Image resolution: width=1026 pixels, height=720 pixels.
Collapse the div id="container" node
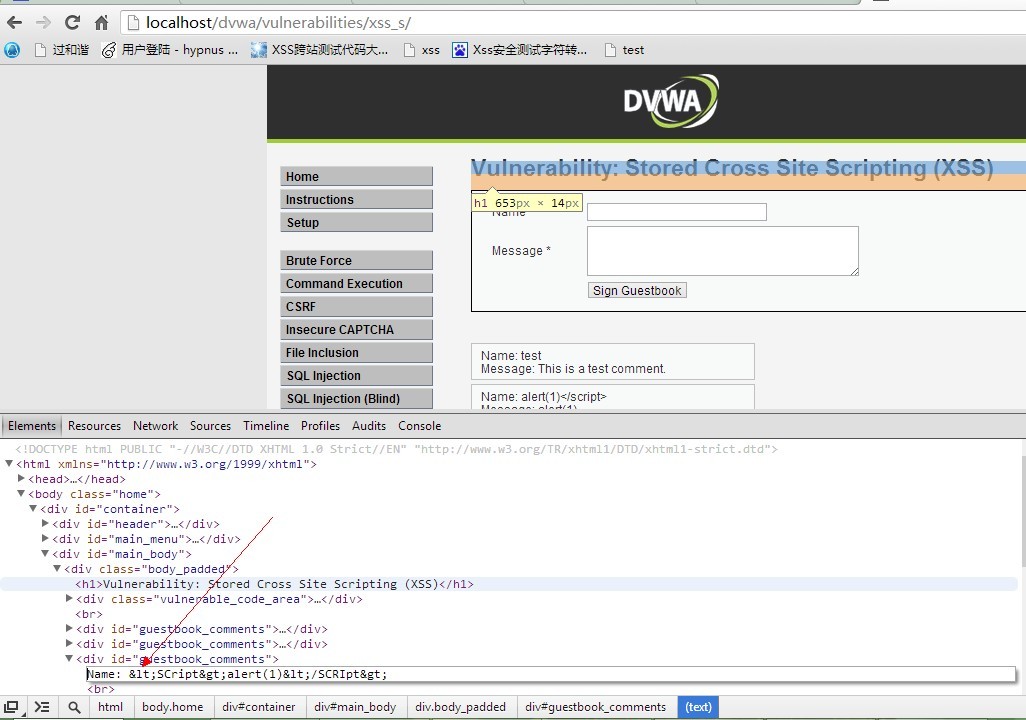33,508
